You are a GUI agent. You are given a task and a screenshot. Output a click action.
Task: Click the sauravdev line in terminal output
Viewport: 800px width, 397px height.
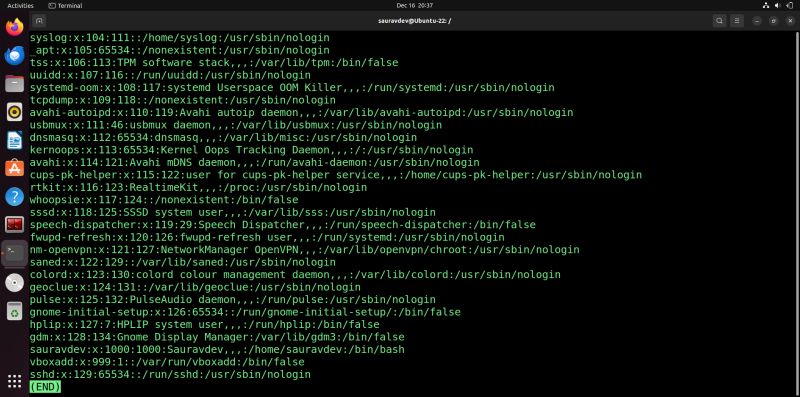point(217,350)
